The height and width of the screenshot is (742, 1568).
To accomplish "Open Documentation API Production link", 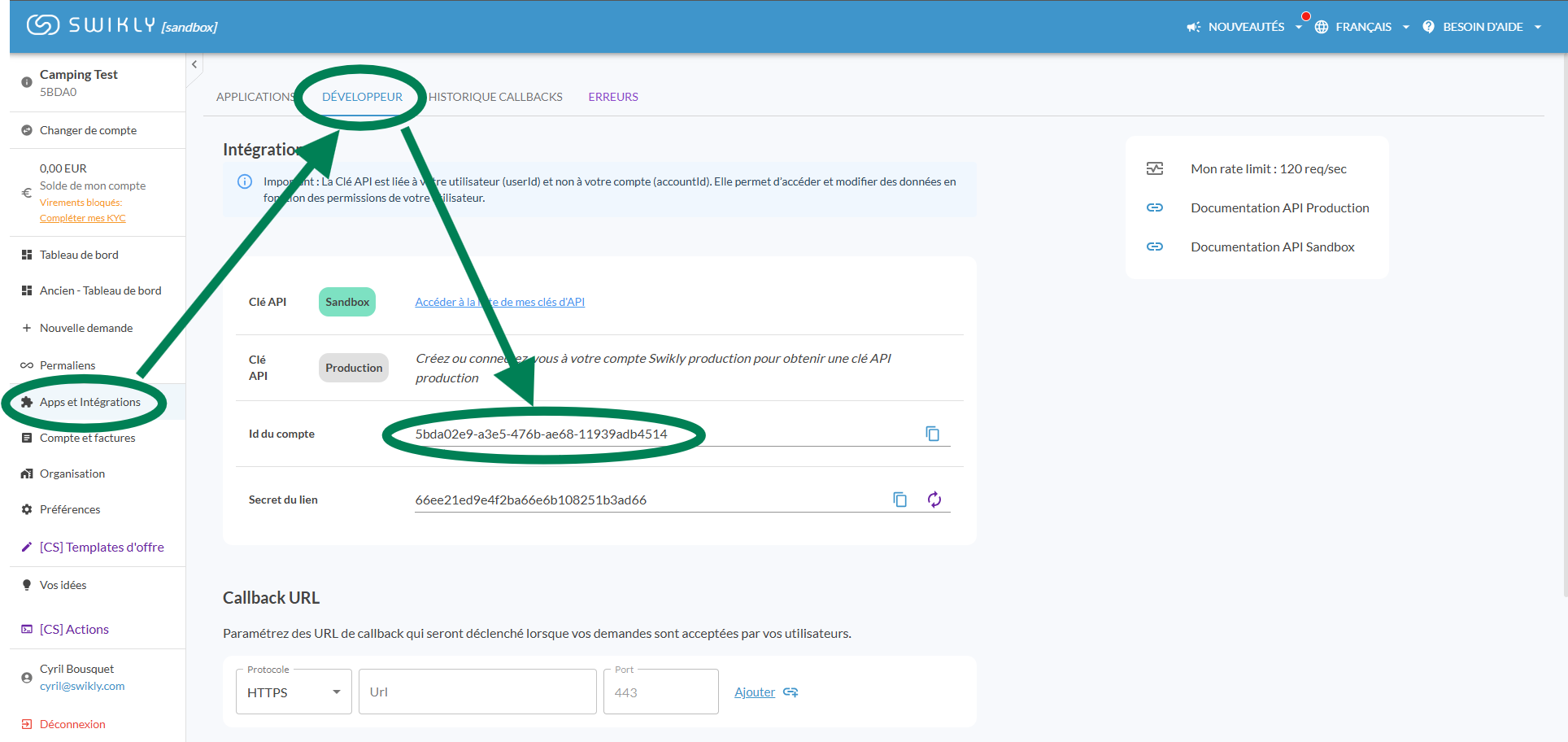I will 1279,208.
